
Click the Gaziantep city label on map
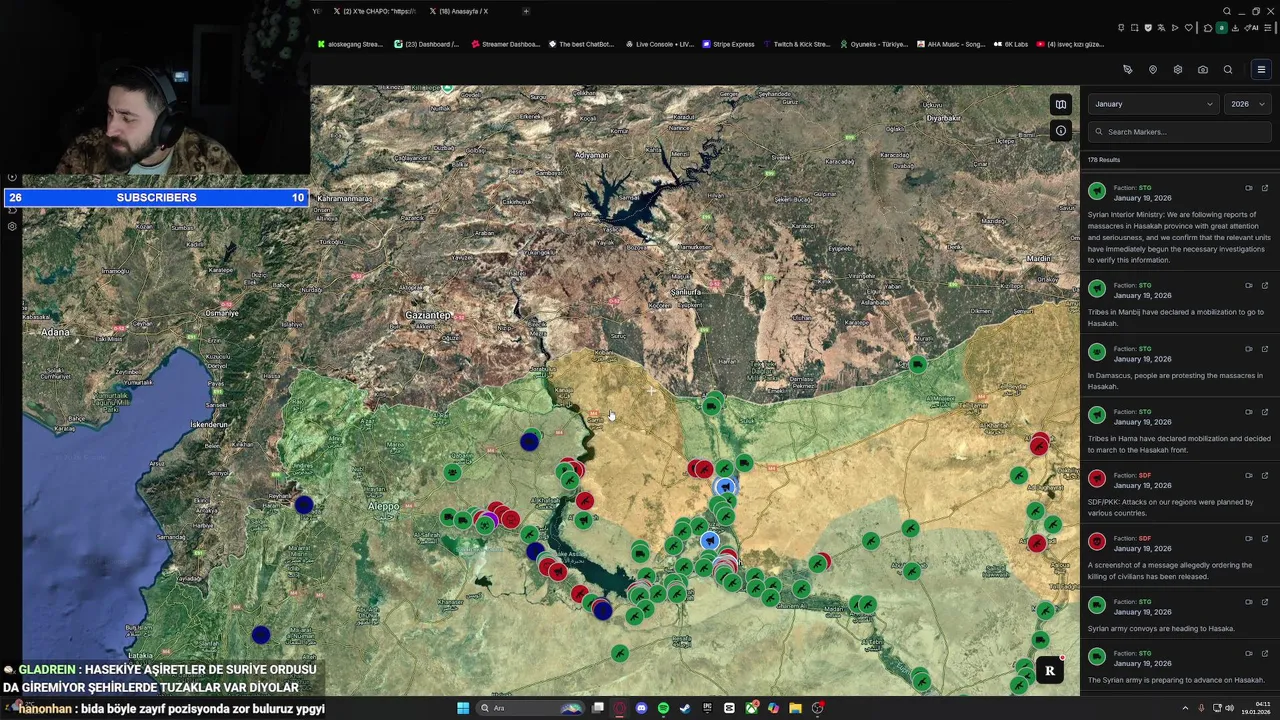click(428, 315)
